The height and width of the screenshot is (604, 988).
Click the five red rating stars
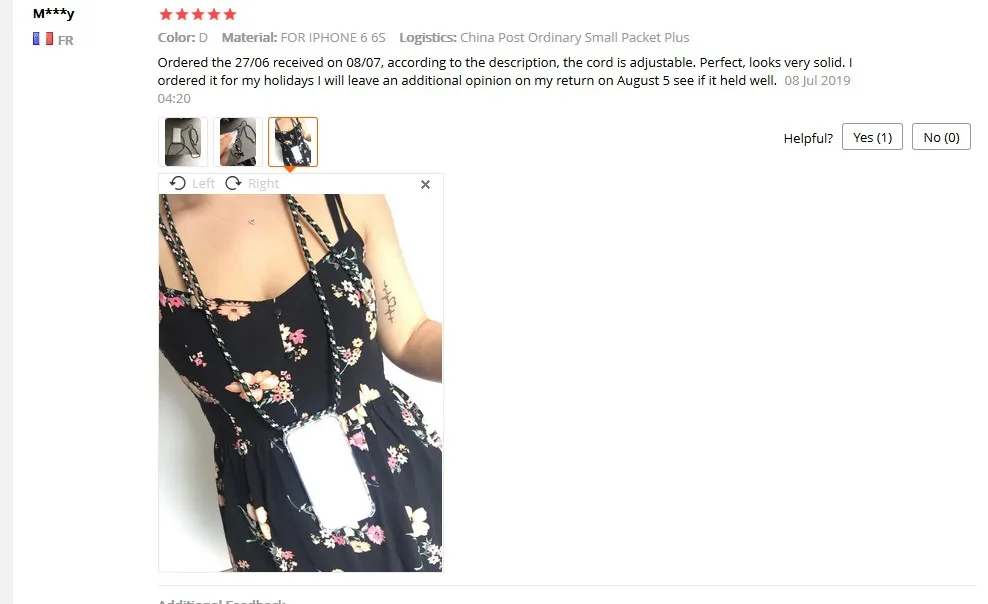pos(198,14)
